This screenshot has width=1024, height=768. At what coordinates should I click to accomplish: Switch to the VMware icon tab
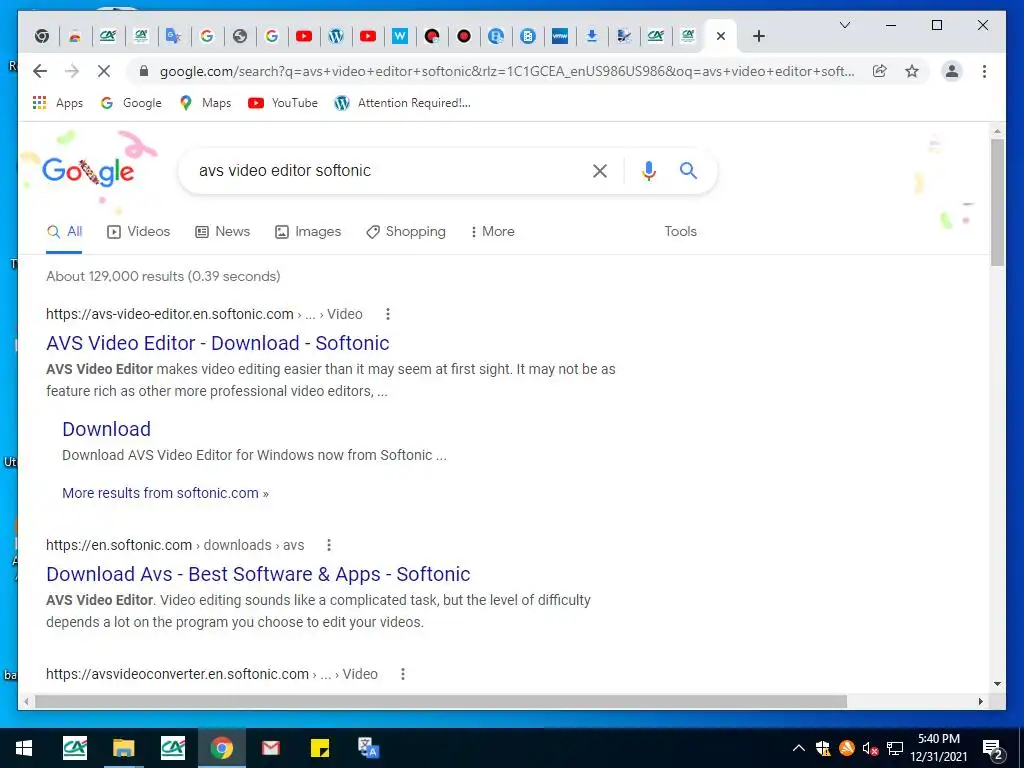(x=560, y=37)
